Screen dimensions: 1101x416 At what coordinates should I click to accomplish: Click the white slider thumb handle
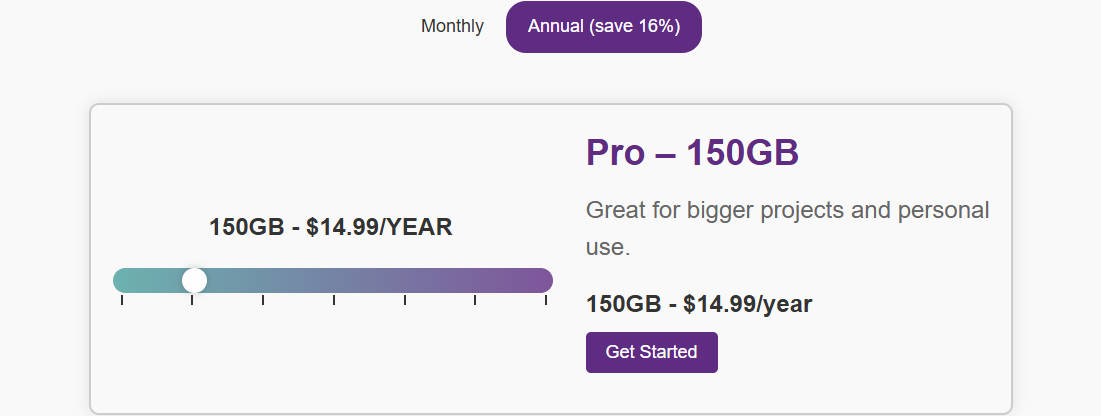point(195,280)
